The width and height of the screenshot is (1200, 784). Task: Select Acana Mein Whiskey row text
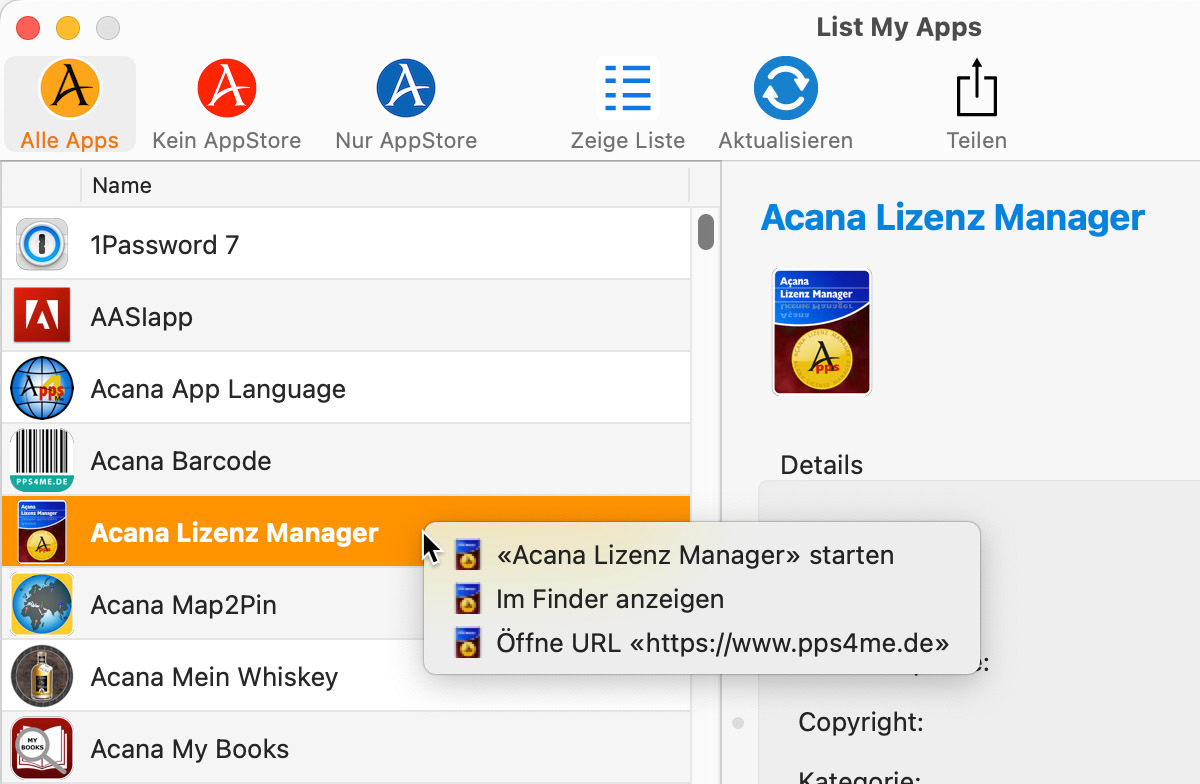tap(214, 677)
